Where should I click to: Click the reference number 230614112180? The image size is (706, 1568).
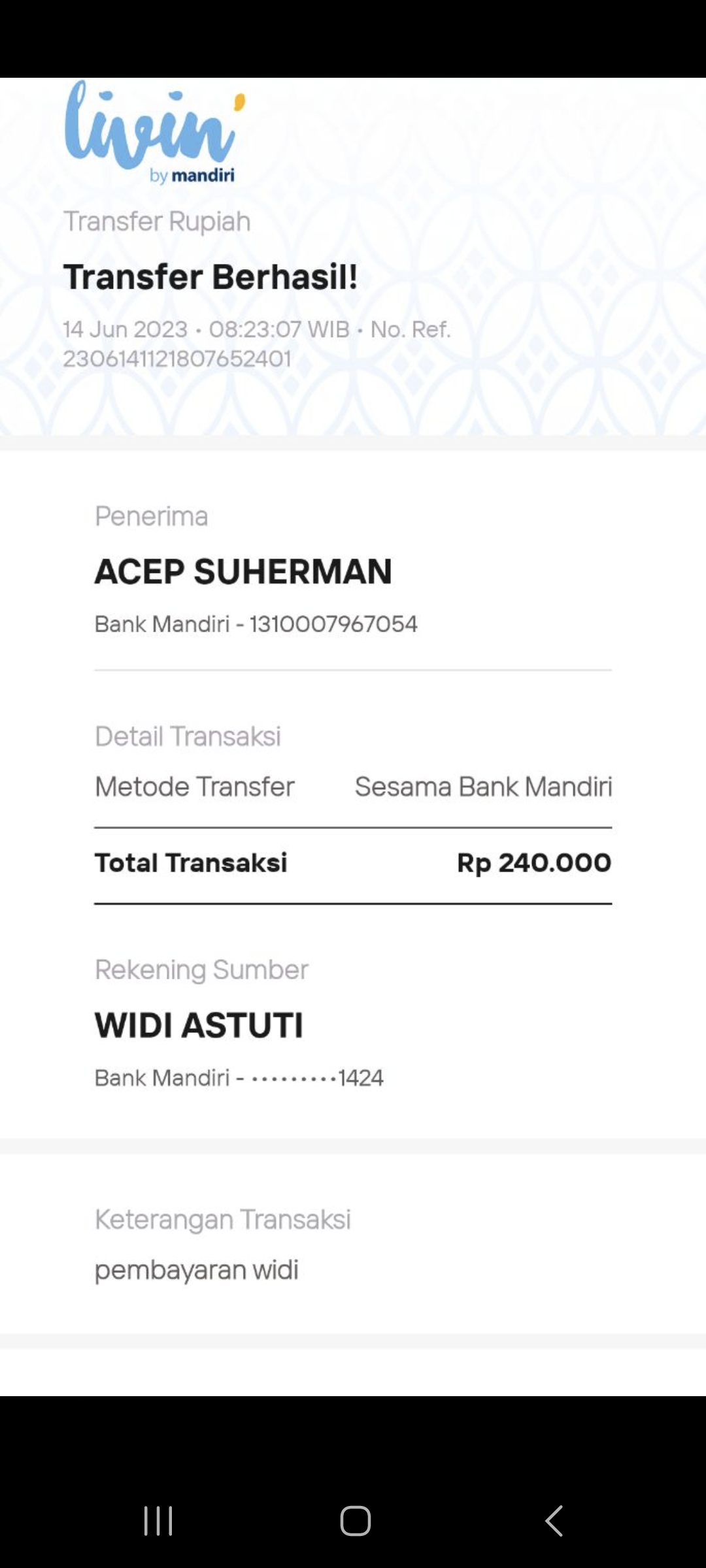coord(177,359)
